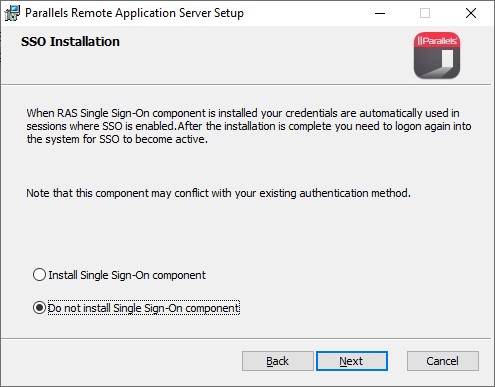Image resolution: width=495 pixels, height=387 pixels.
Task: Go back with the Back button
Action: (x=278, y=361)
